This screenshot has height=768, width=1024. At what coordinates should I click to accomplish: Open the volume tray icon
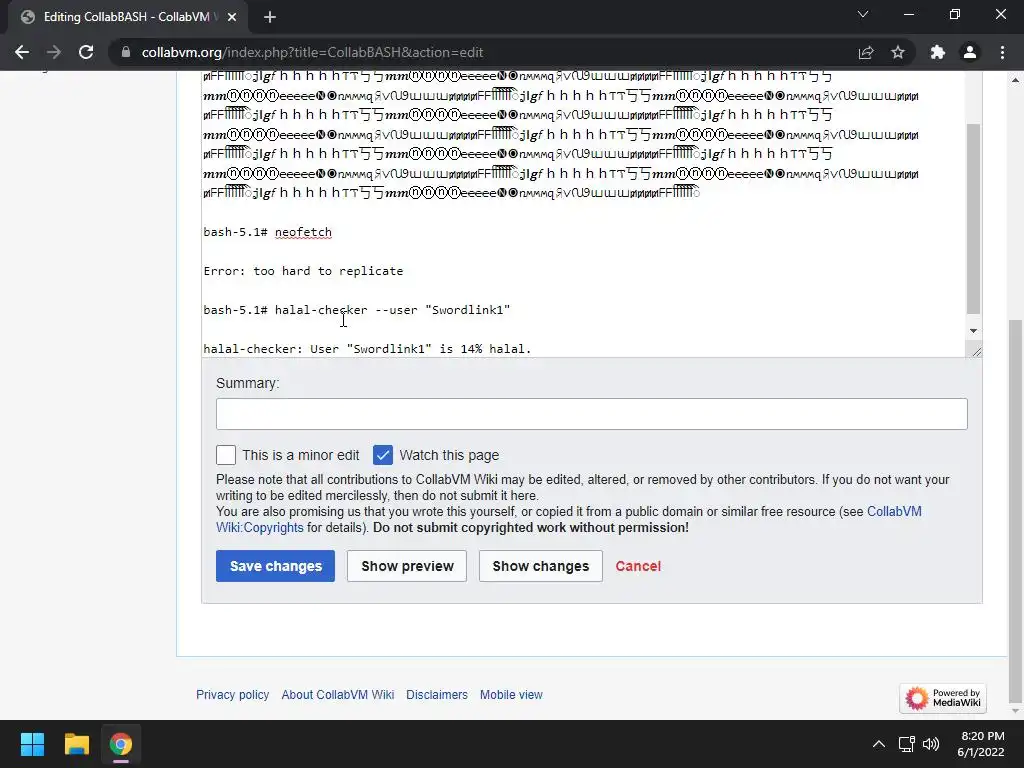point(931,744)
